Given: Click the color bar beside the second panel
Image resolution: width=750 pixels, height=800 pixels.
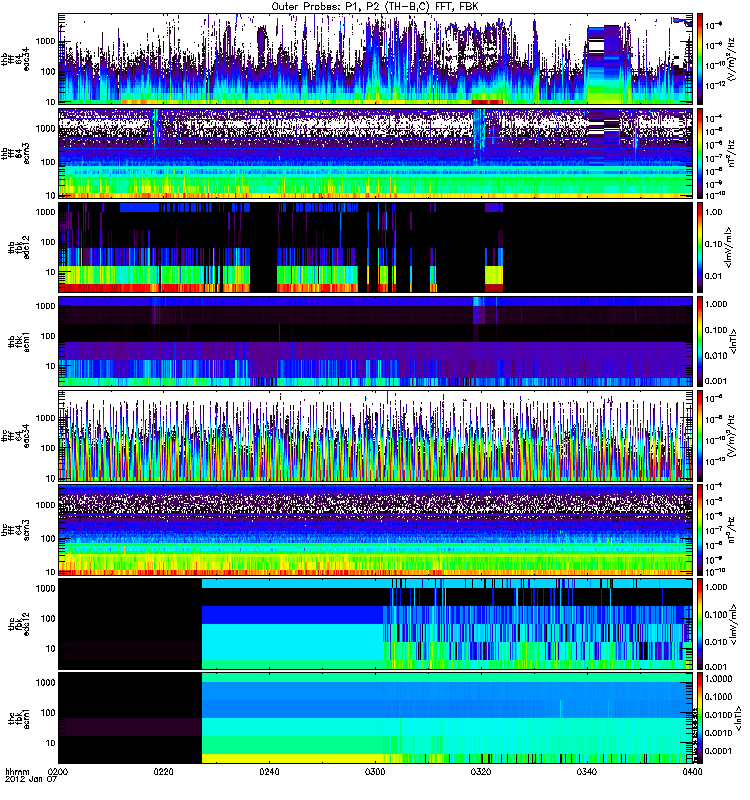Looking at the screenshot, I should point(702,151).
